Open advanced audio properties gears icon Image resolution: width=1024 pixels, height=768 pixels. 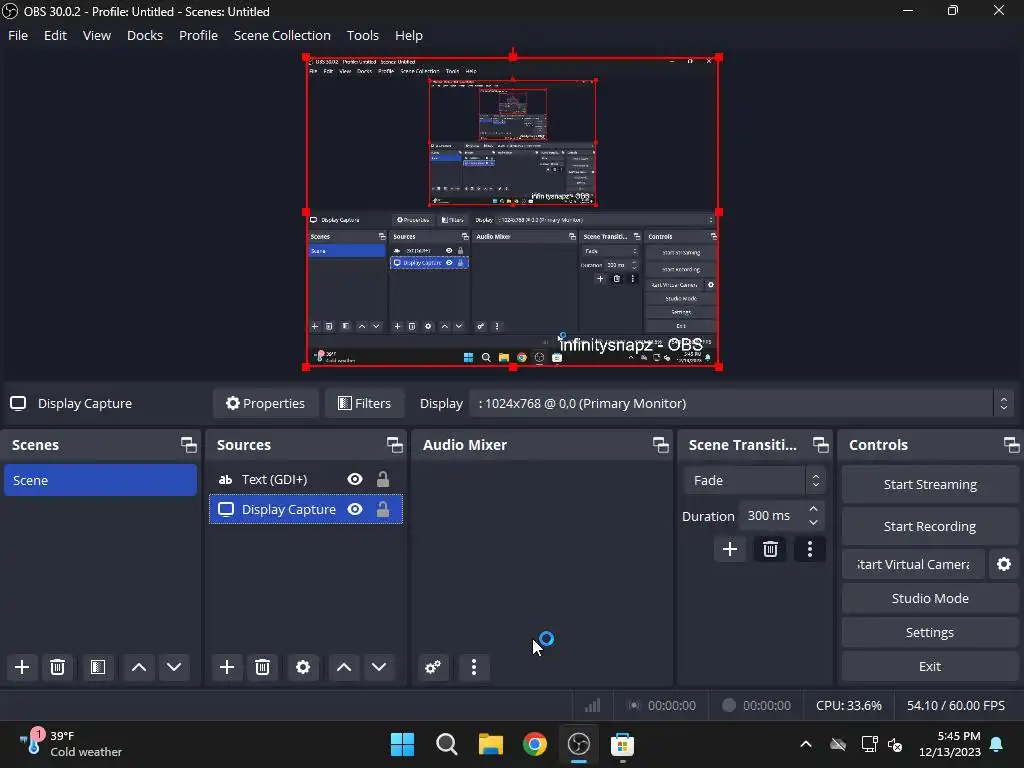(x=433, y=667)
